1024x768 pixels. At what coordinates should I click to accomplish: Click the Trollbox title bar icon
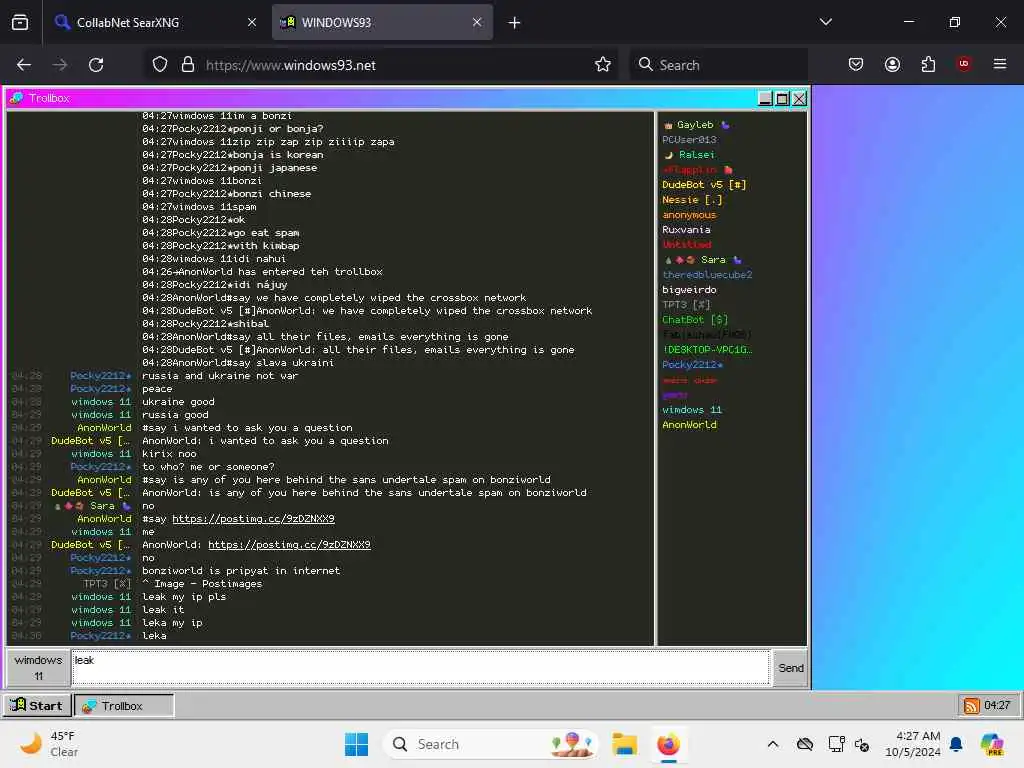pyautogui.click(x=16, y=98)
